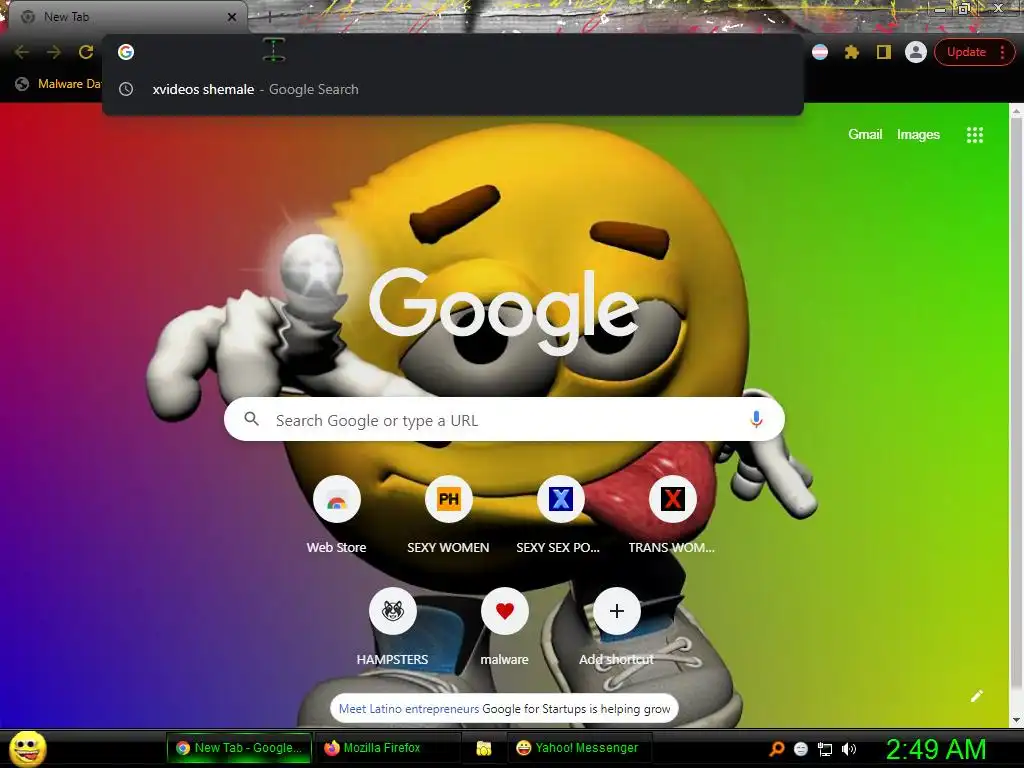Viewport: 1024px width, 768px height.
Task: Open a new tab with the plus button
Action: click(269, 17)
